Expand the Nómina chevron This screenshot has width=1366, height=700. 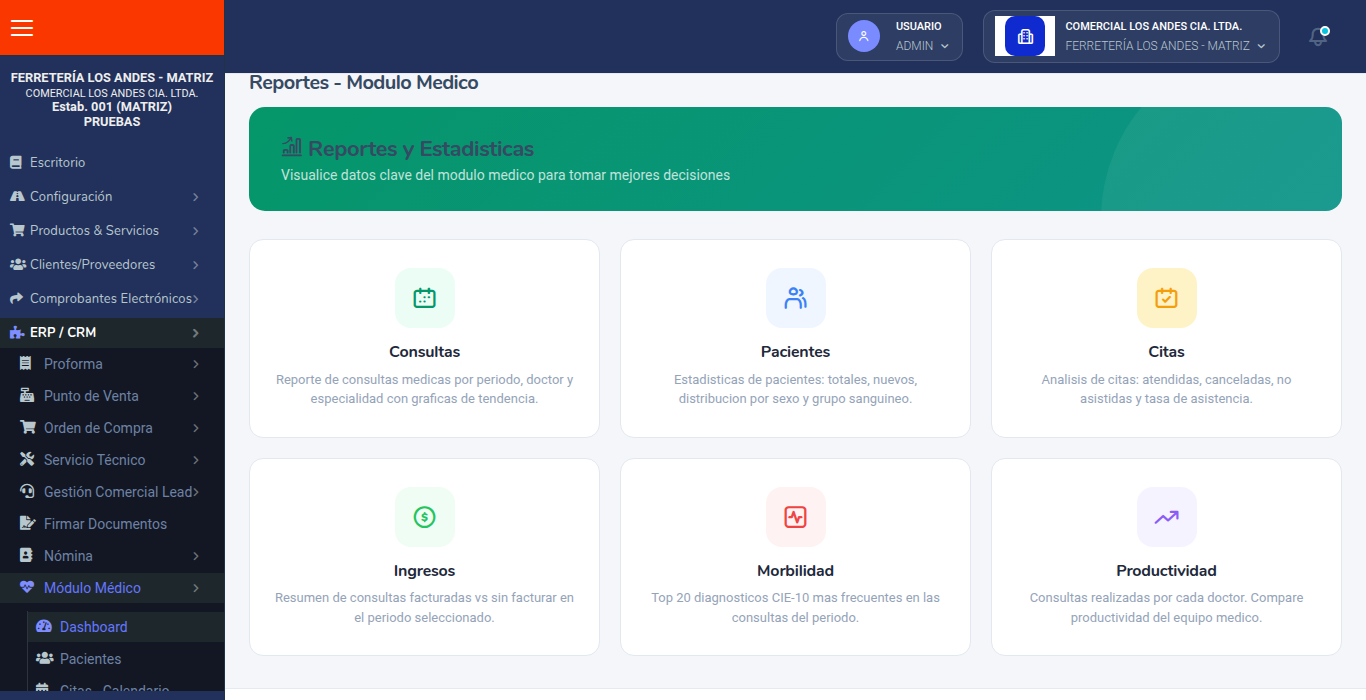click(x=196, y=557)
